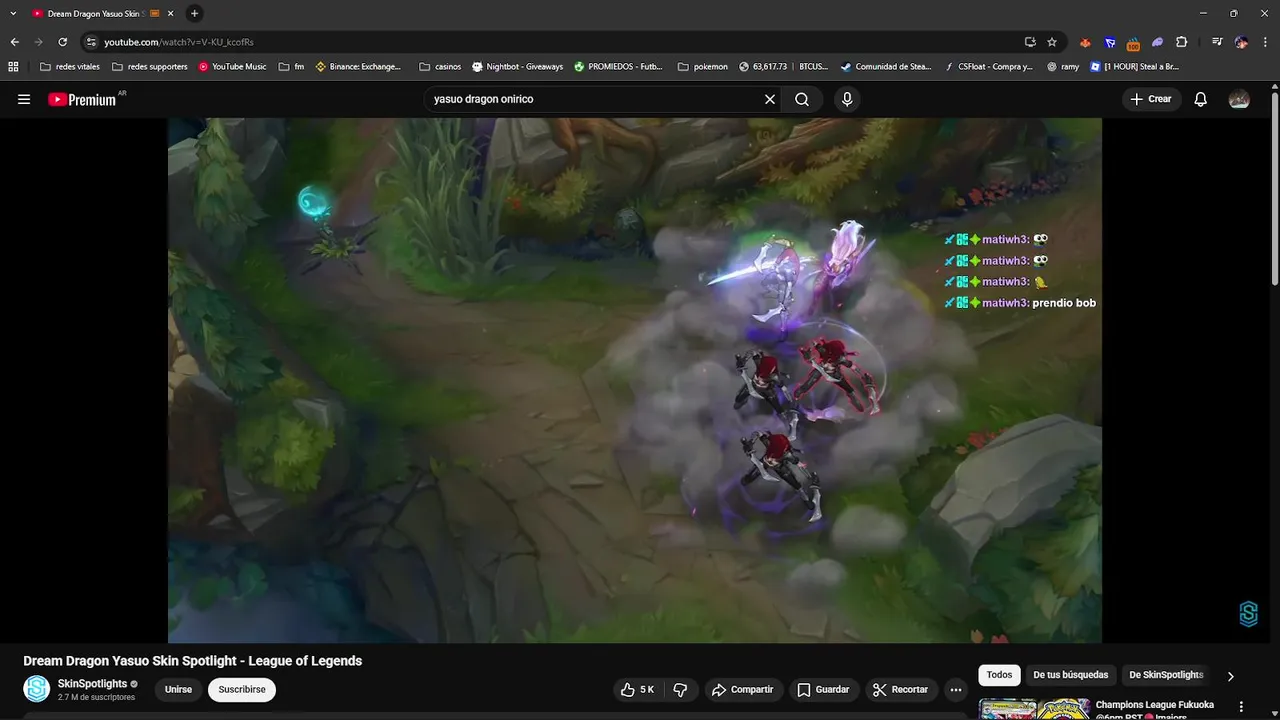Image resolution: width=1280 pixels, height=720 pixels.
Task: Bookmark this page with star icon
Action: 1052,42
